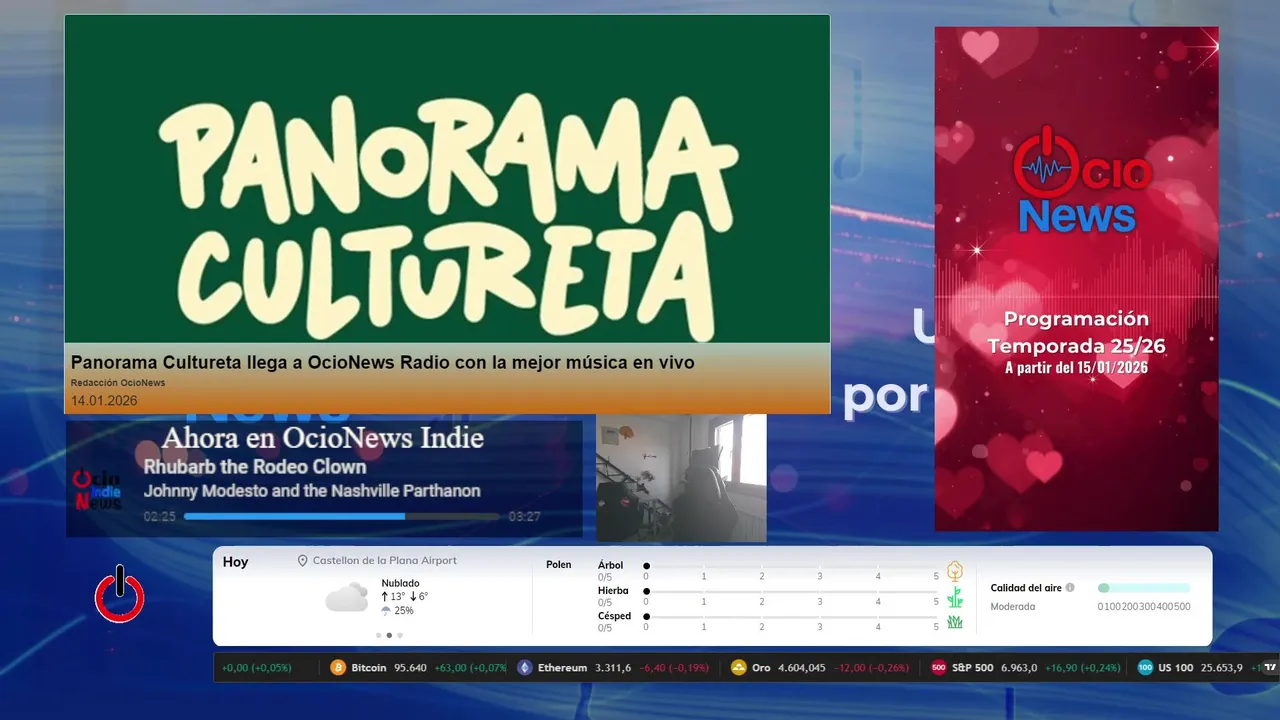Click the Ahora en OcioNews Indie heading

coord(323,438)
